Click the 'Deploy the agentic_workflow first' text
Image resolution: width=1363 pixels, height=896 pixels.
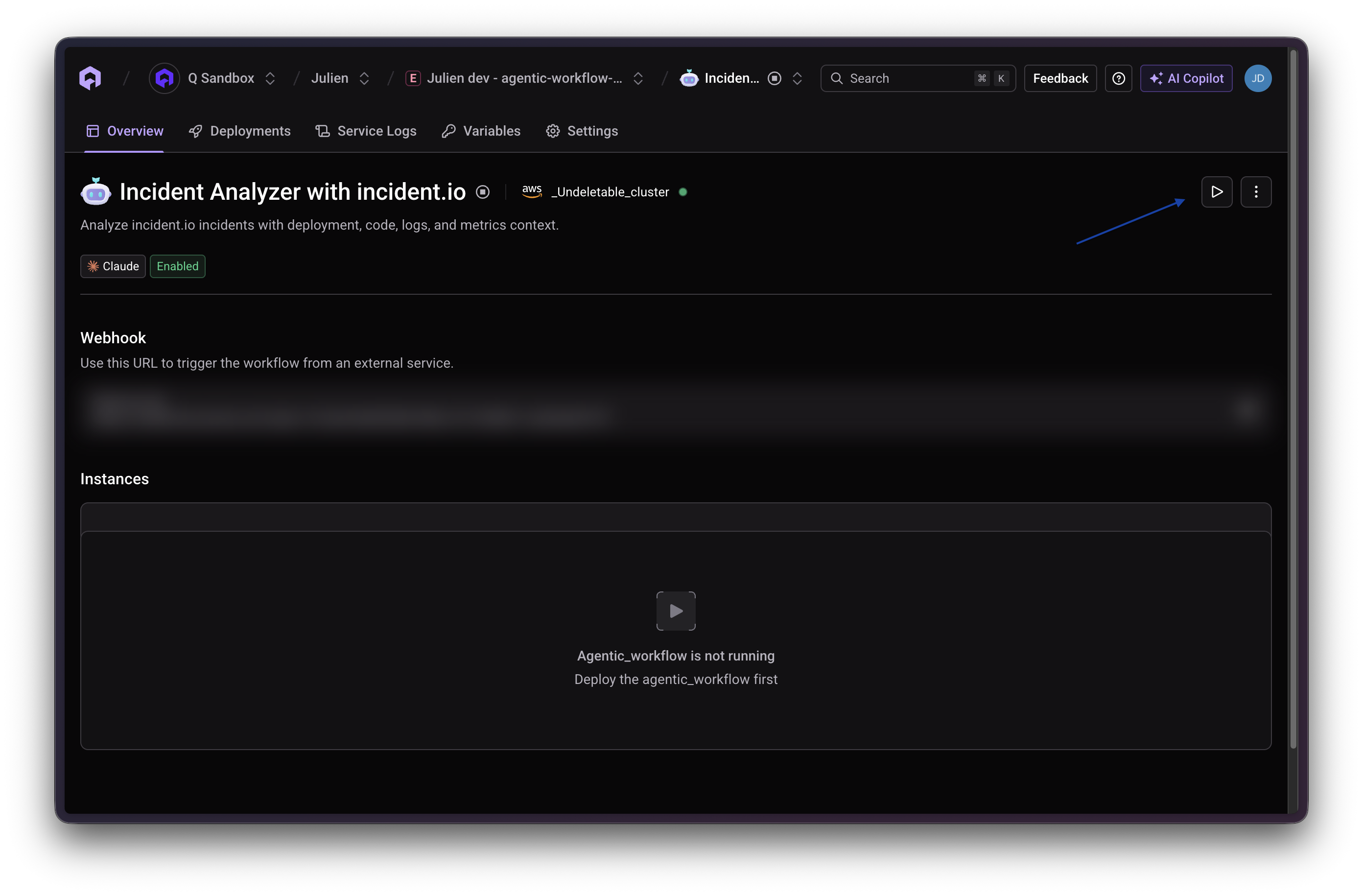point(676,680)
